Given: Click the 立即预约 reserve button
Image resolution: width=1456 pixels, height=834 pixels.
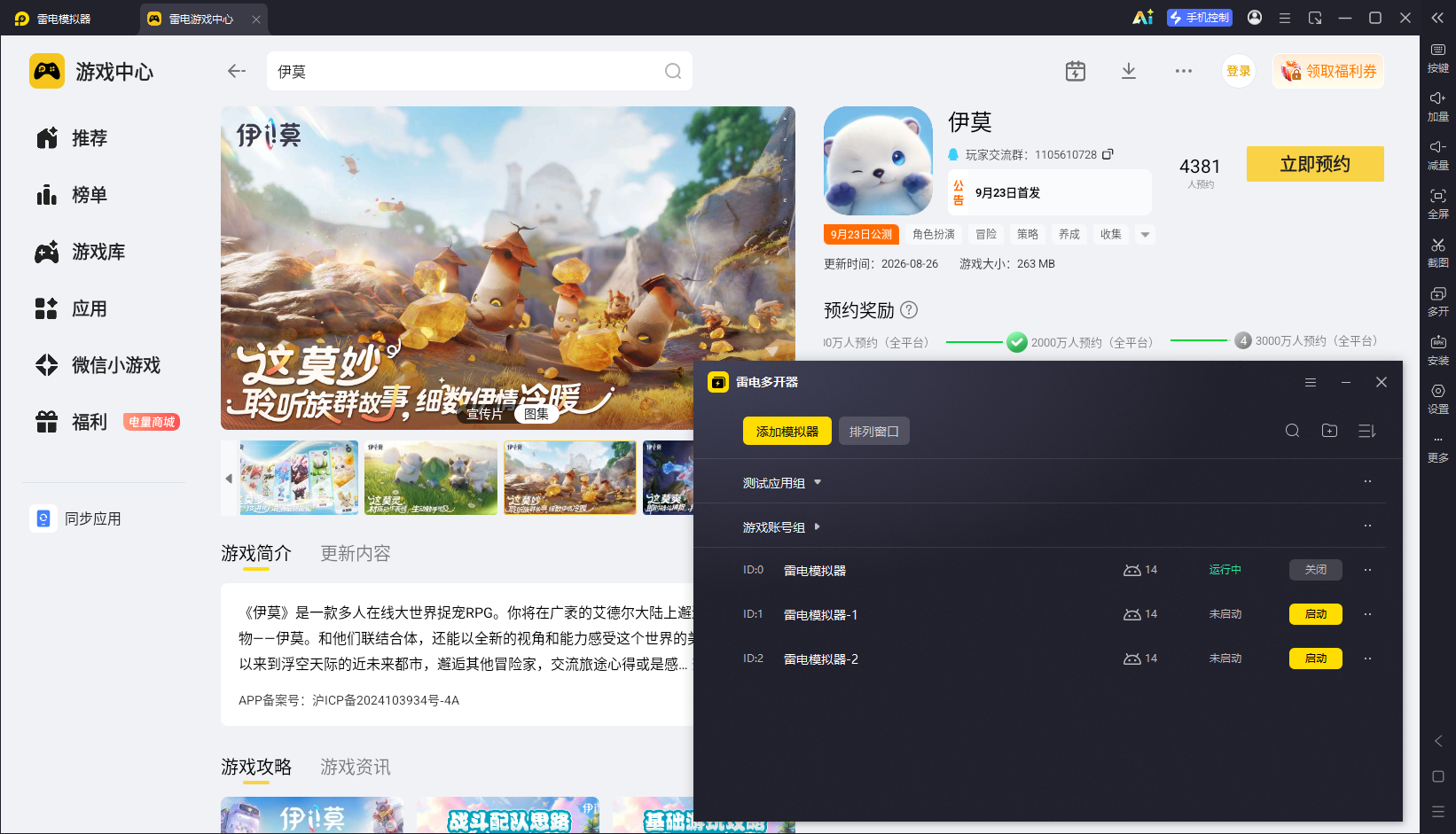Looking at the screenshot, I should coord(1315,164).
